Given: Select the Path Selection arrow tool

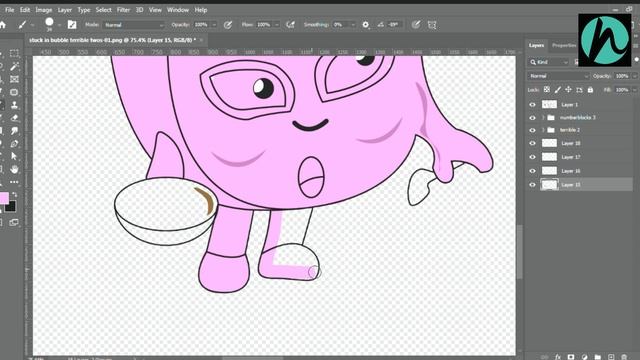Looking at the screenshot, I should pos(14,156).
